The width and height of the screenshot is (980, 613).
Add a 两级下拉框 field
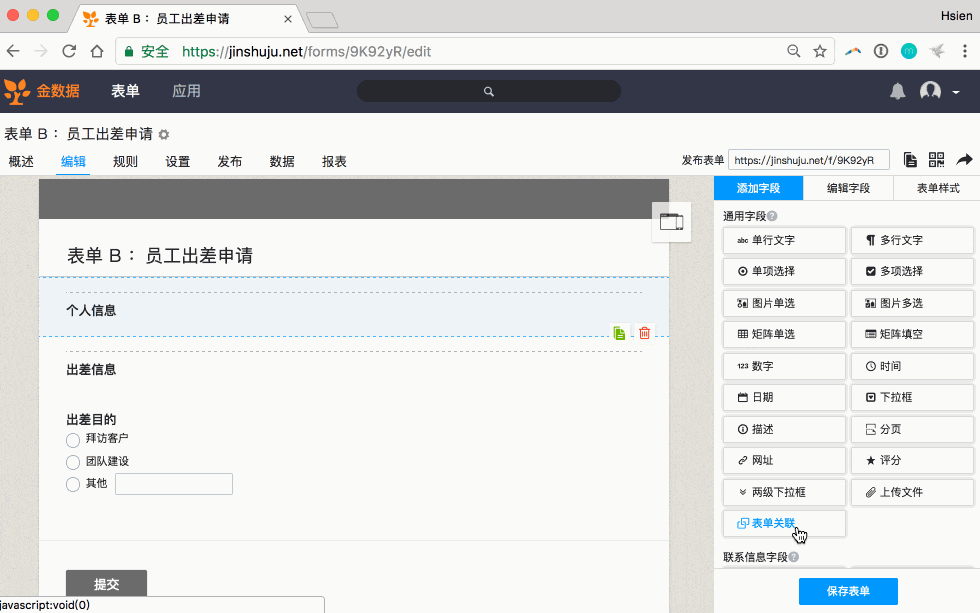(x=783, y=492)
